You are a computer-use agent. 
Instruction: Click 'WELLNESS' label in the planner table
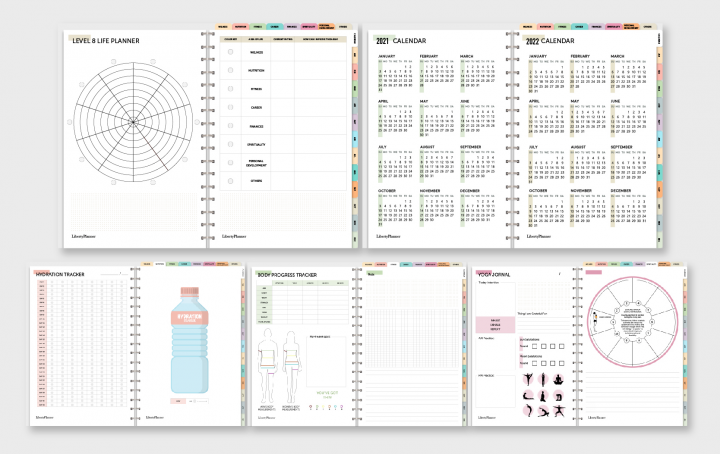(256, 52)
